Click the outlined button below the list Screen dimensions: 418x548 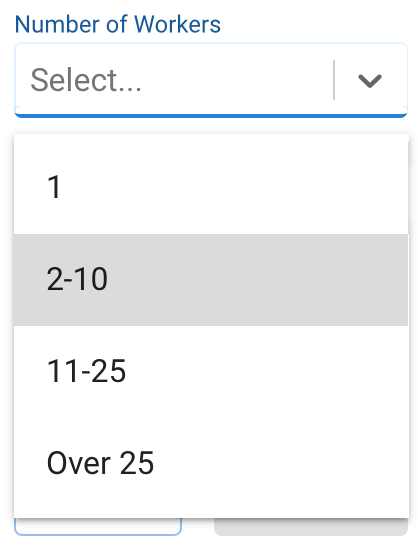(98, 527)
